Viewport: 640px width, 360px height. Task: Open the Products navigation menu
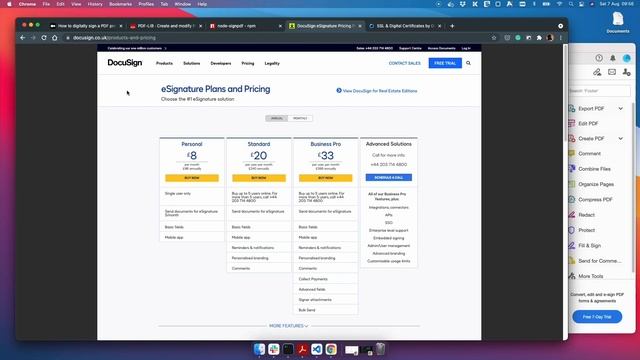[x=164, y=63]
